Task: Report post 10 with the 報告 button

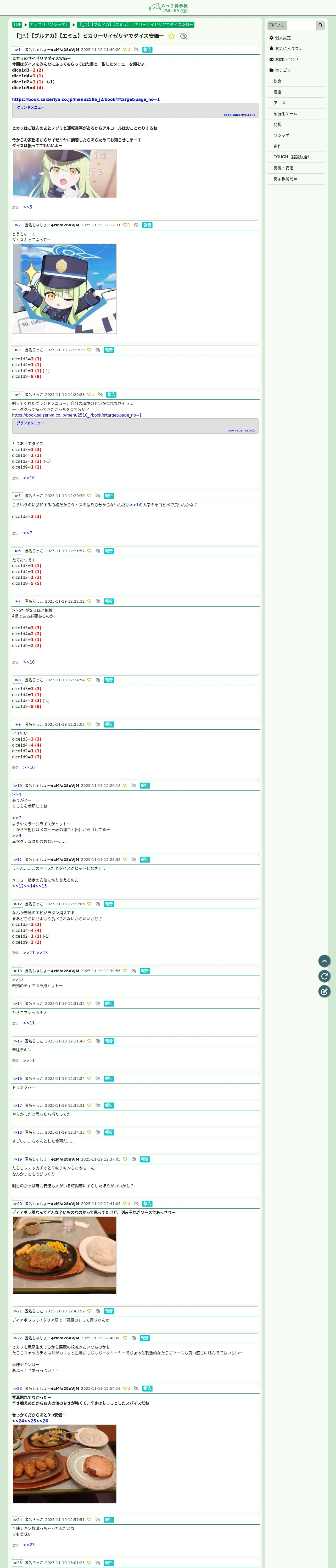Action: [144, 786]
